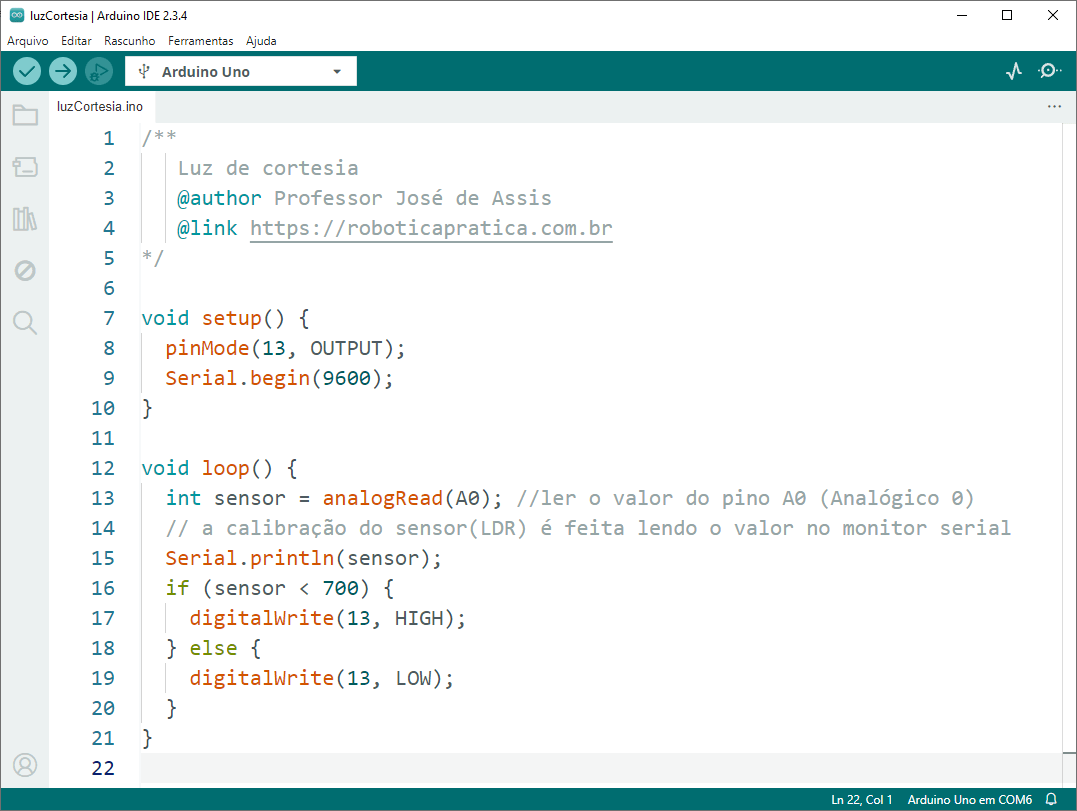This screenshot has height=811, width=1077.
Task: Click line number 12 in the gutter
Action: (103, 468)
